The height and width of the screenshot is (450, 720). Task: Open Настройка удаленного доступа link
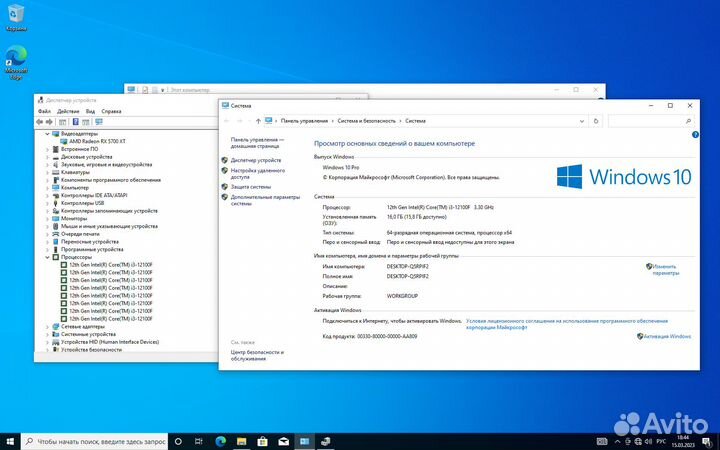pyautogui.click(x=258, y=174)
